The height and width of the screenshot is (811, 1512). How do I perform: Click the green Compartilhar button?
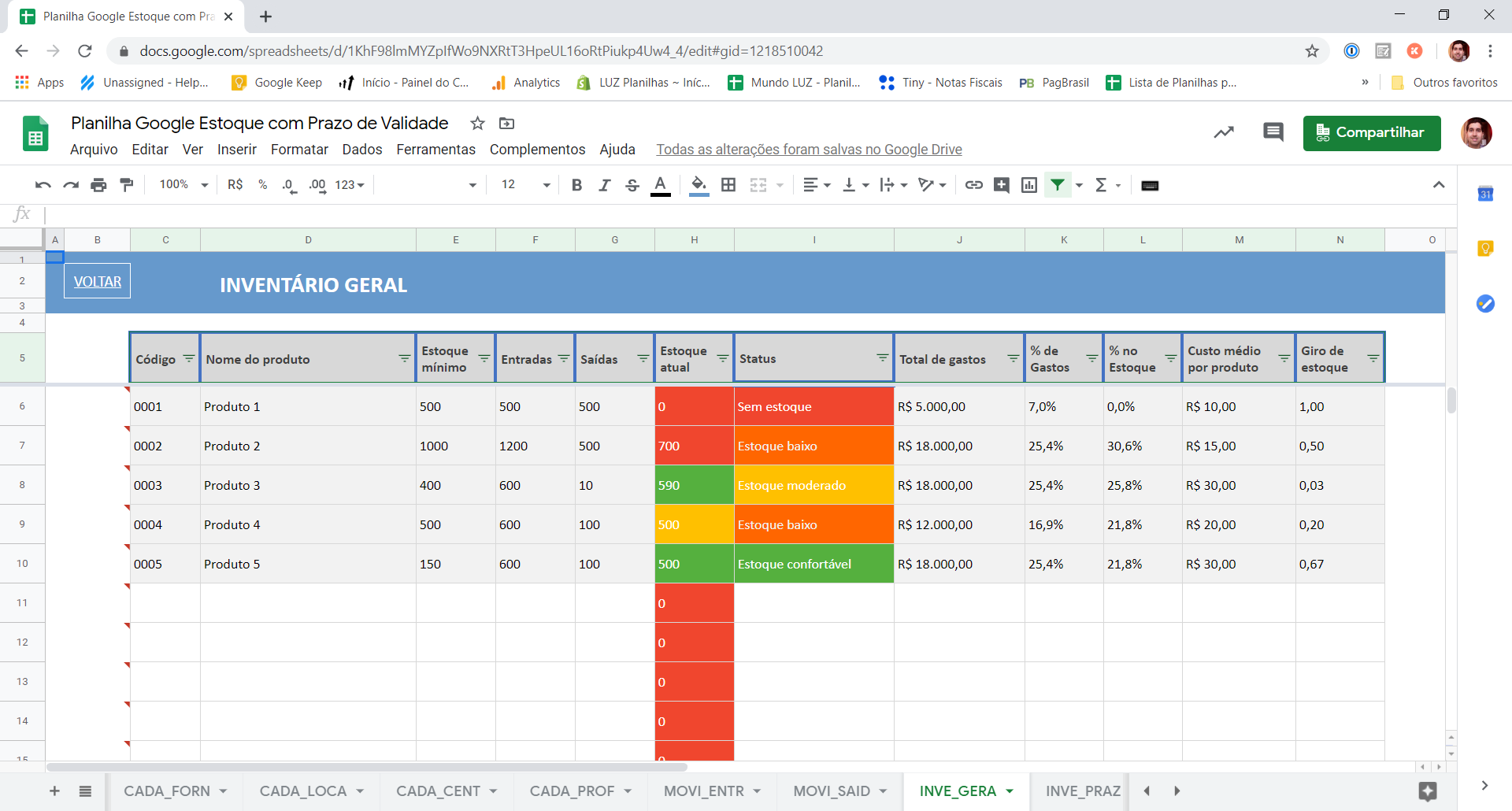pyautogui.click(x=1372, y=133)
